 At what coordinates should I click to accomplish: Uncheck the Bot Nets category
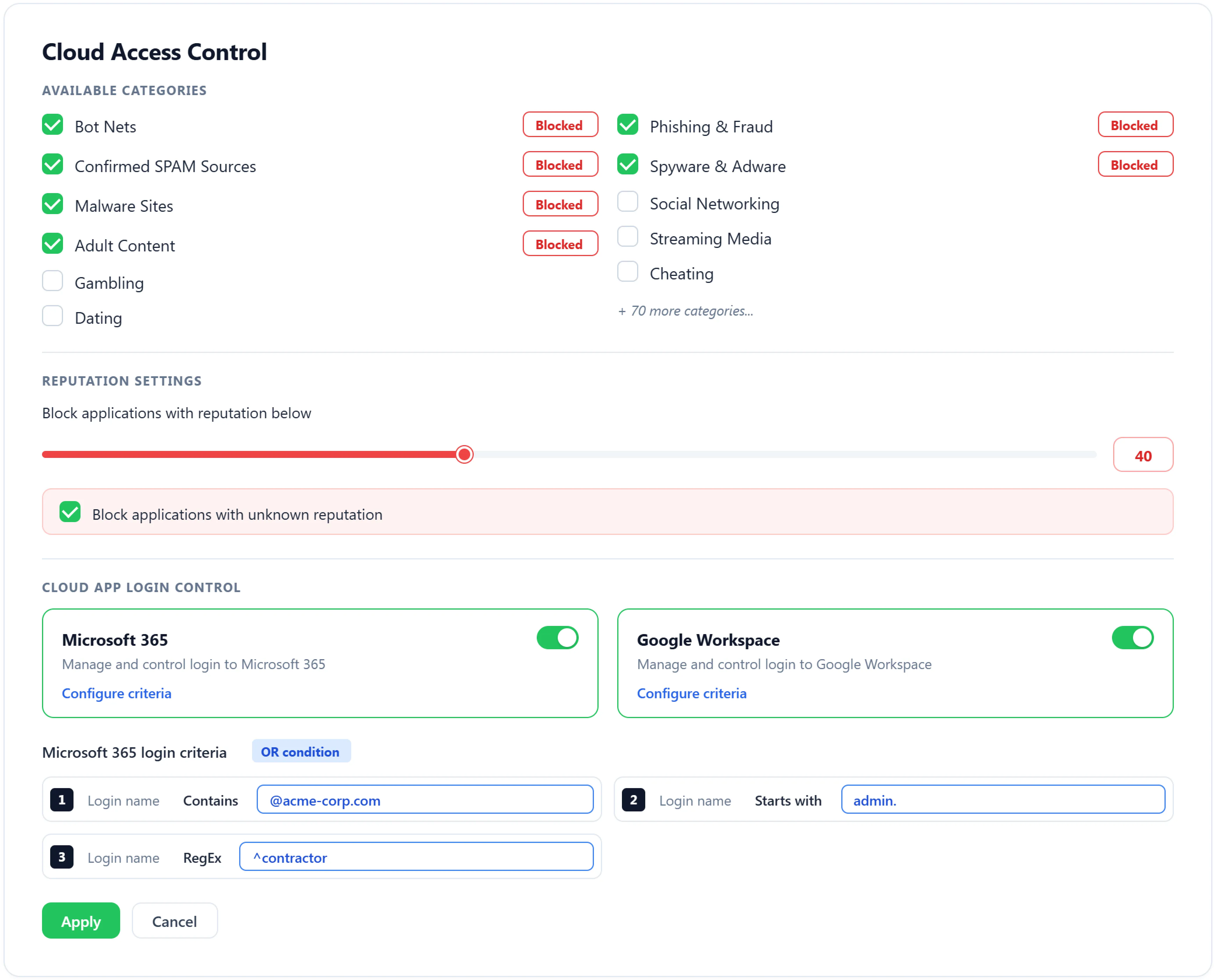coord(53,125)
